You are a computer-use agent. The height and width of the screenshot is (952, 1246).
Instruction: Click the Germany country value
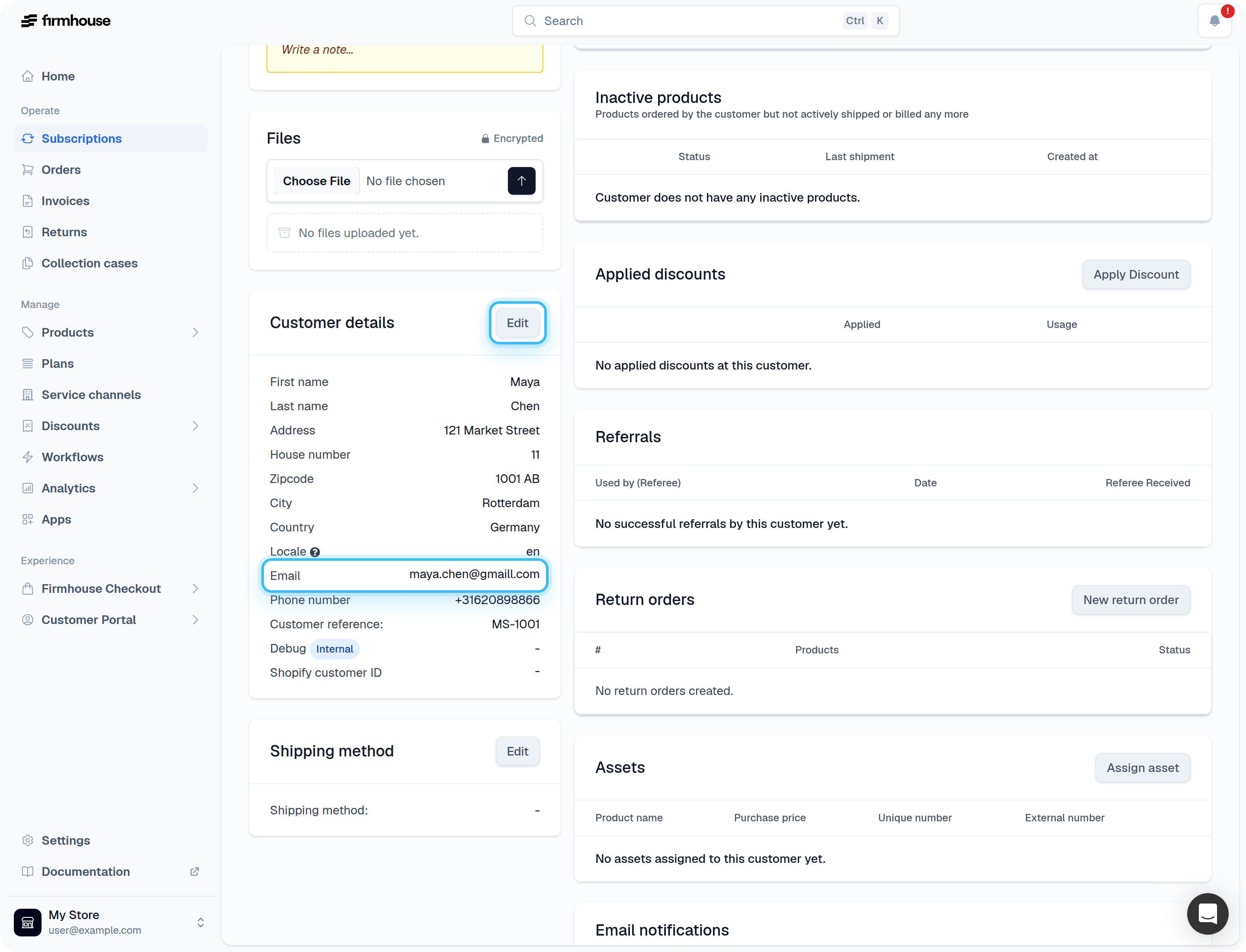click(x=514, y=527)
